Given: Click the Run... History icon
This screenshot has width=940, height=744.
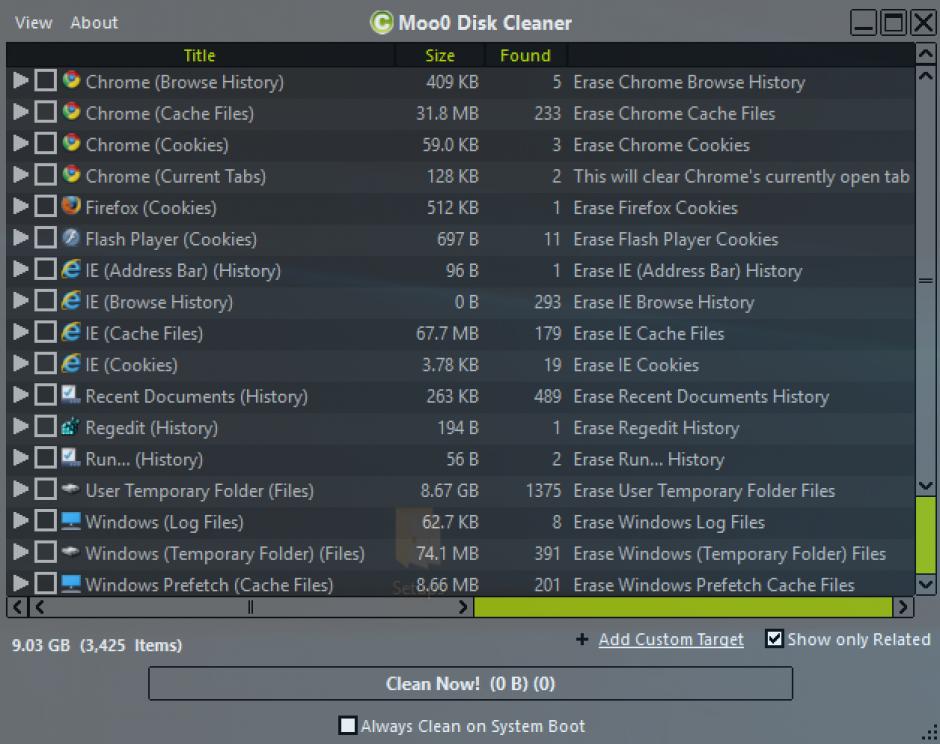Looking at the screenshot, I should pyautogui.click(x=71, y=457).
